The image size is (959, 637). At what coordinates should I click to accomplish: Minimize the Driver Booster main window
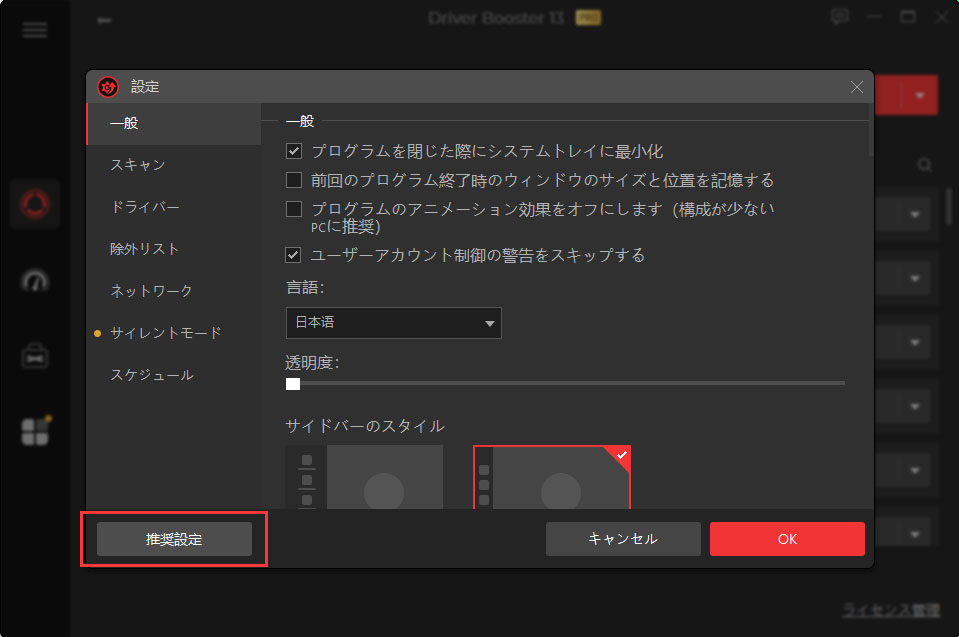(x=874, y=17)
